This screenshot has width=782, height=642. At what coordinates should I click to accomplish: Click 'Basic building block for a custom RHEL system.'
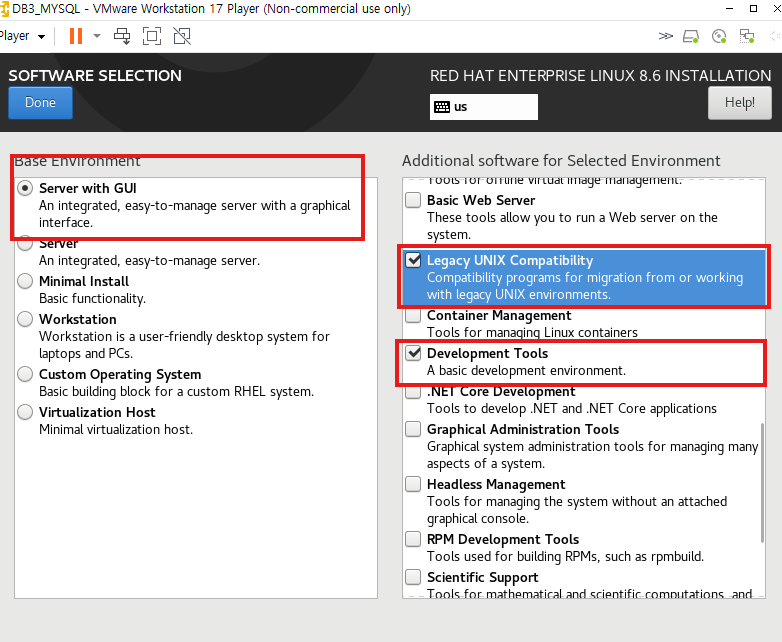point(177,392)
